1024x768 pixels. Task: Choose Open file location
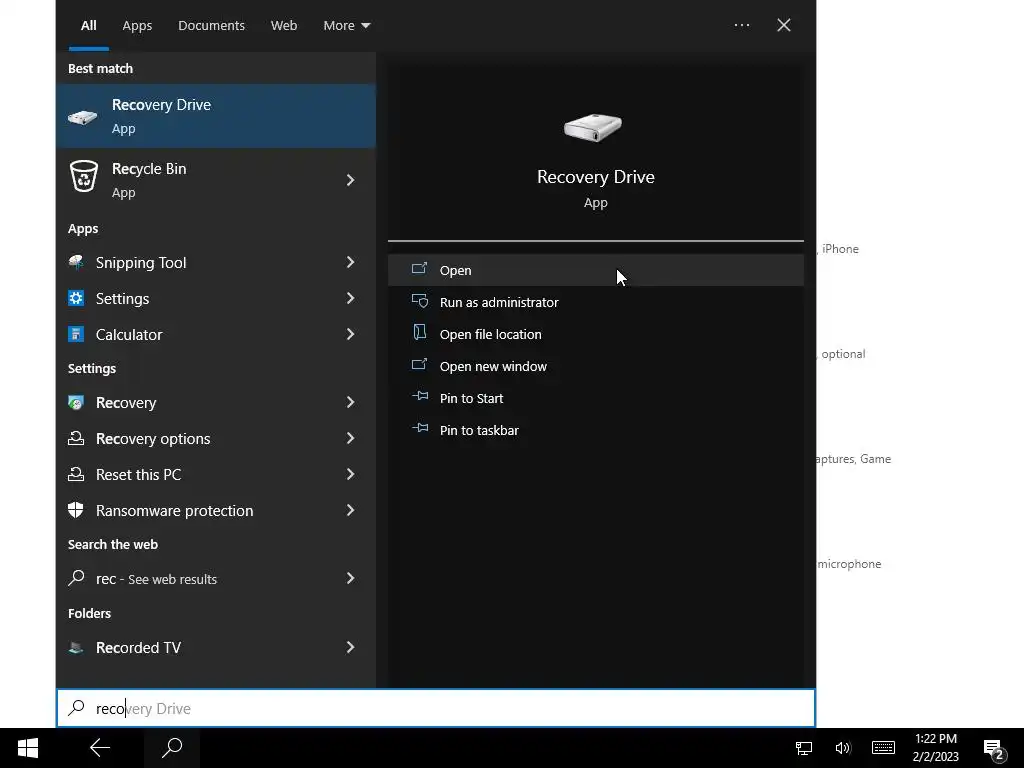coord(596,334)
